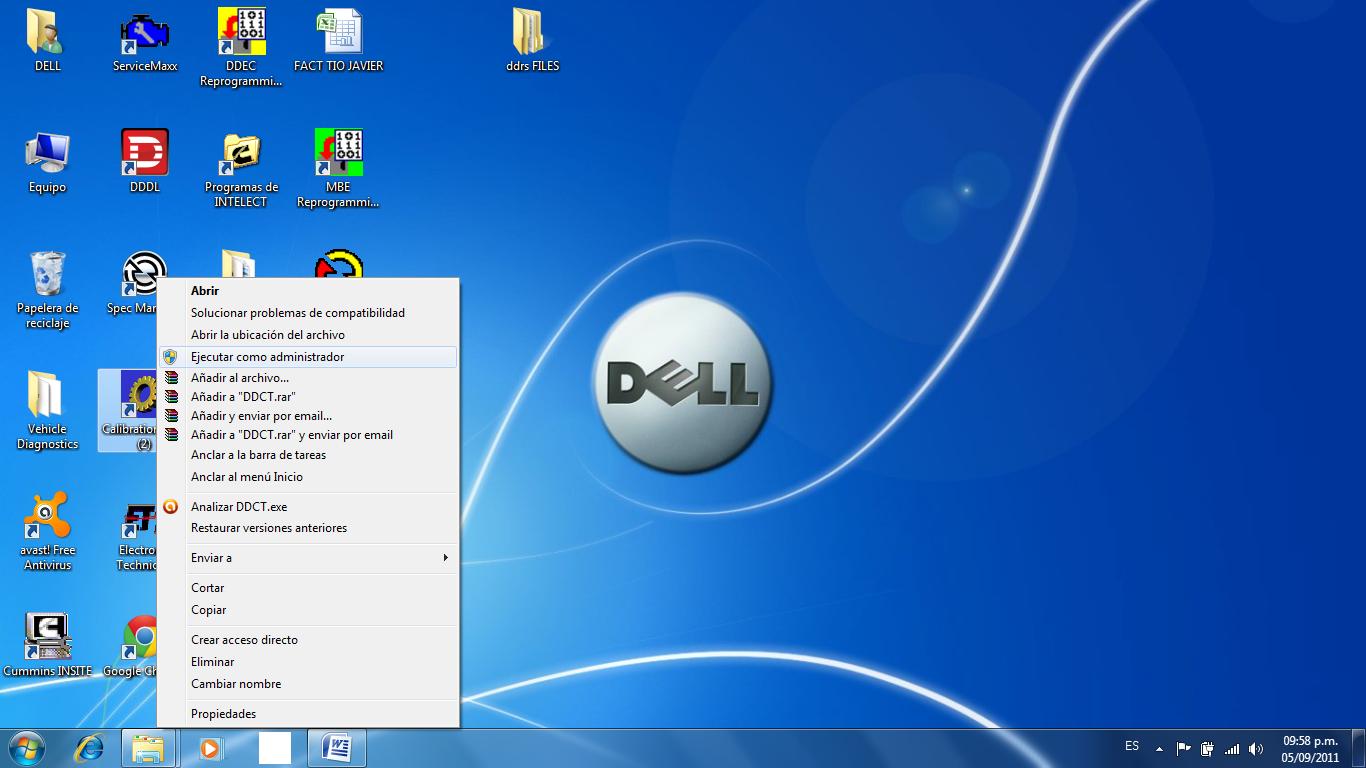The width and height of the screenshot is (1366, 768).
Task: Open FACT TIO JAVIER spreadsheet file
Action: pyautogui.click(x=339, y=40)
